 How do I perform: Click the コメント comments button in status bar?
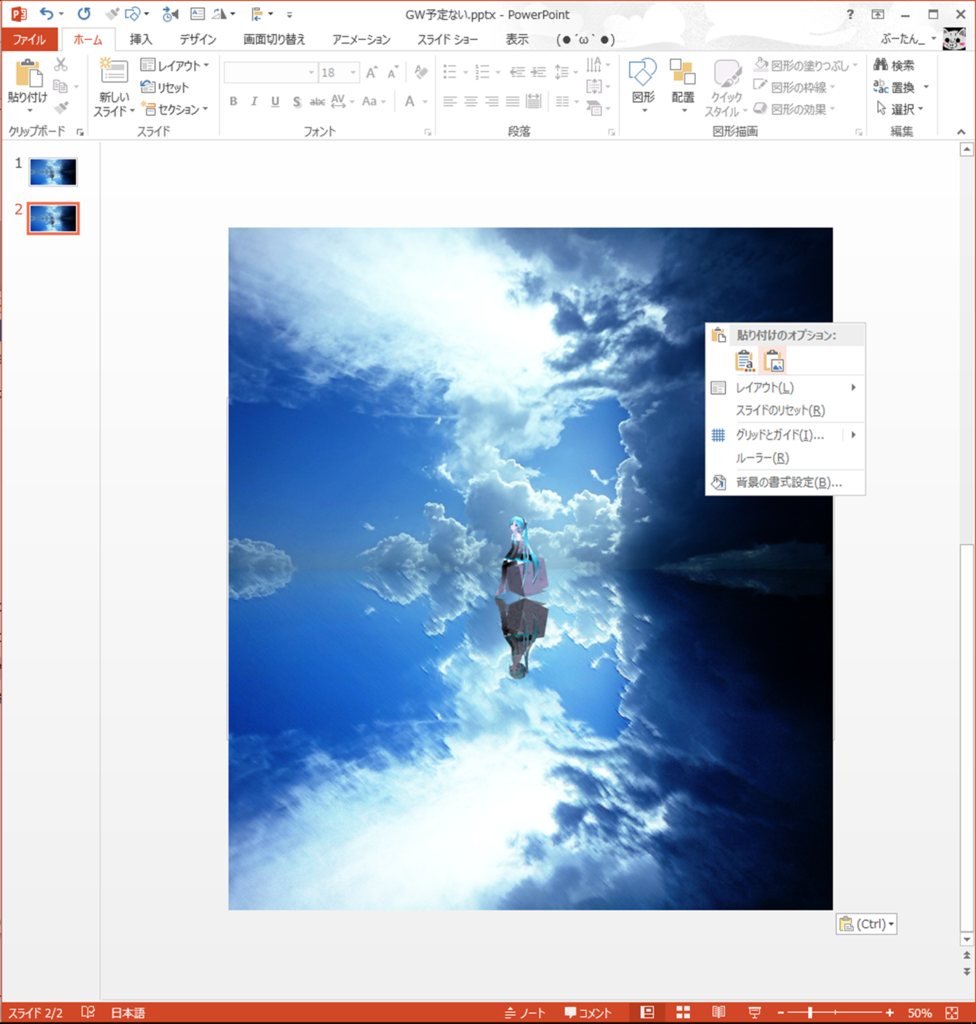coord(588,1013)
